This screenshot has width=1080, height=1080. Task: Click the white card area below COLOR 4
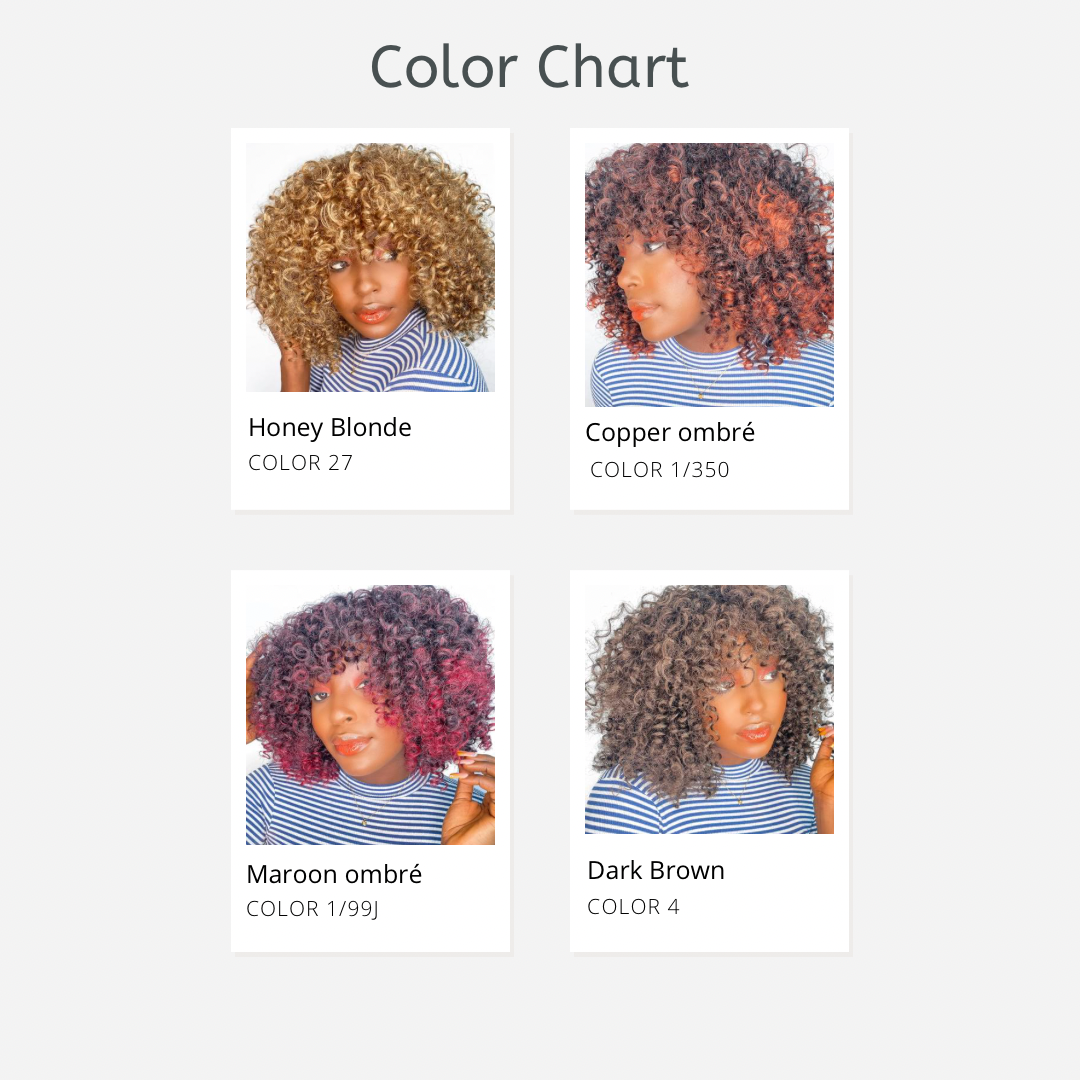[709, 935]
